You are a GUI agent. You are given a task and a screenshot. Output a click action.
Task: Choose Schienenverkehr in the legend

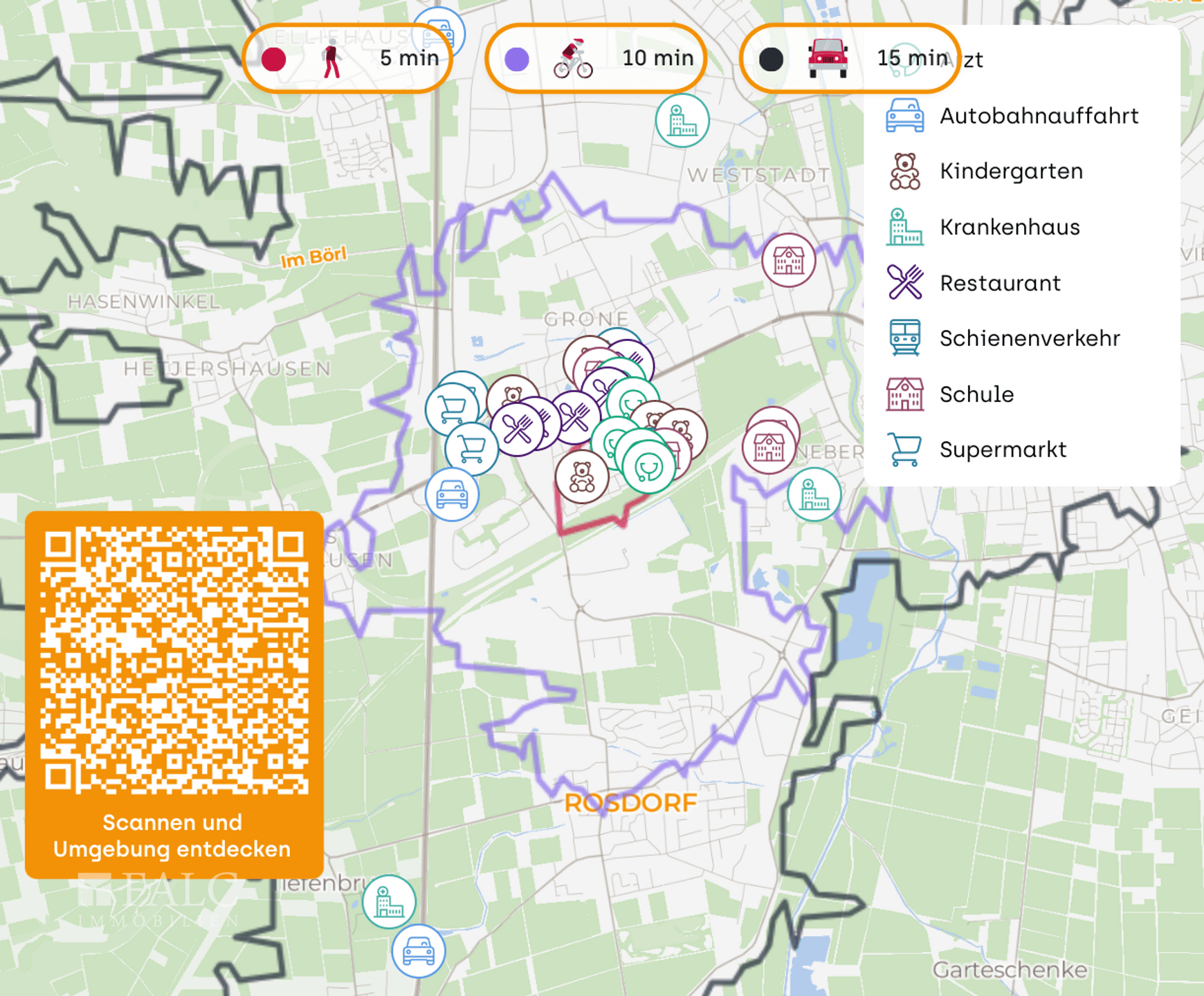[x=1003, y=338]
